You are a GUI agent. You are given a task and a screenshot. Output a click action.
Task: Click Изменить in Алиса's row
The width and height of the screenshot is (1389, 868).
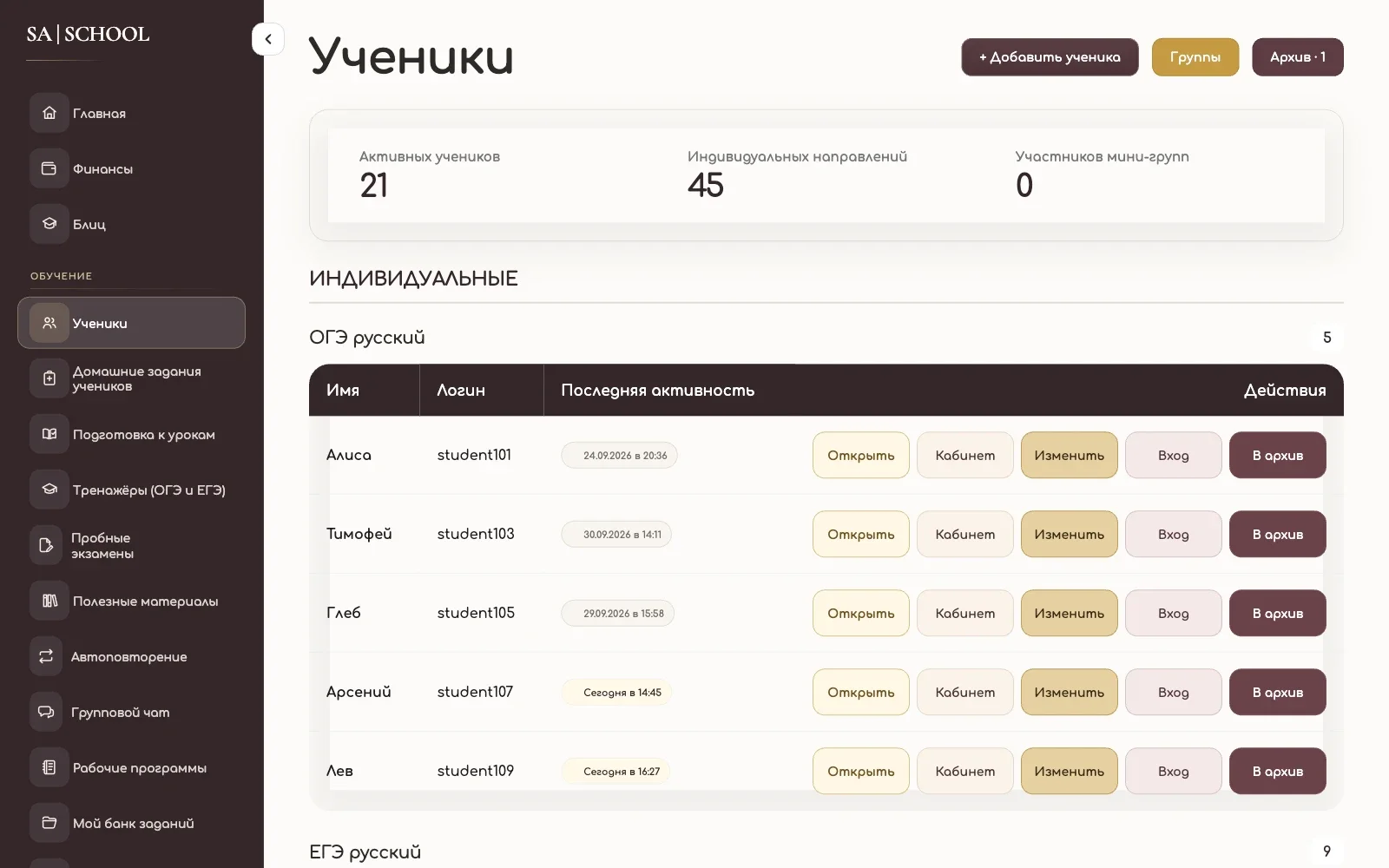click(x=1070, y=455)
